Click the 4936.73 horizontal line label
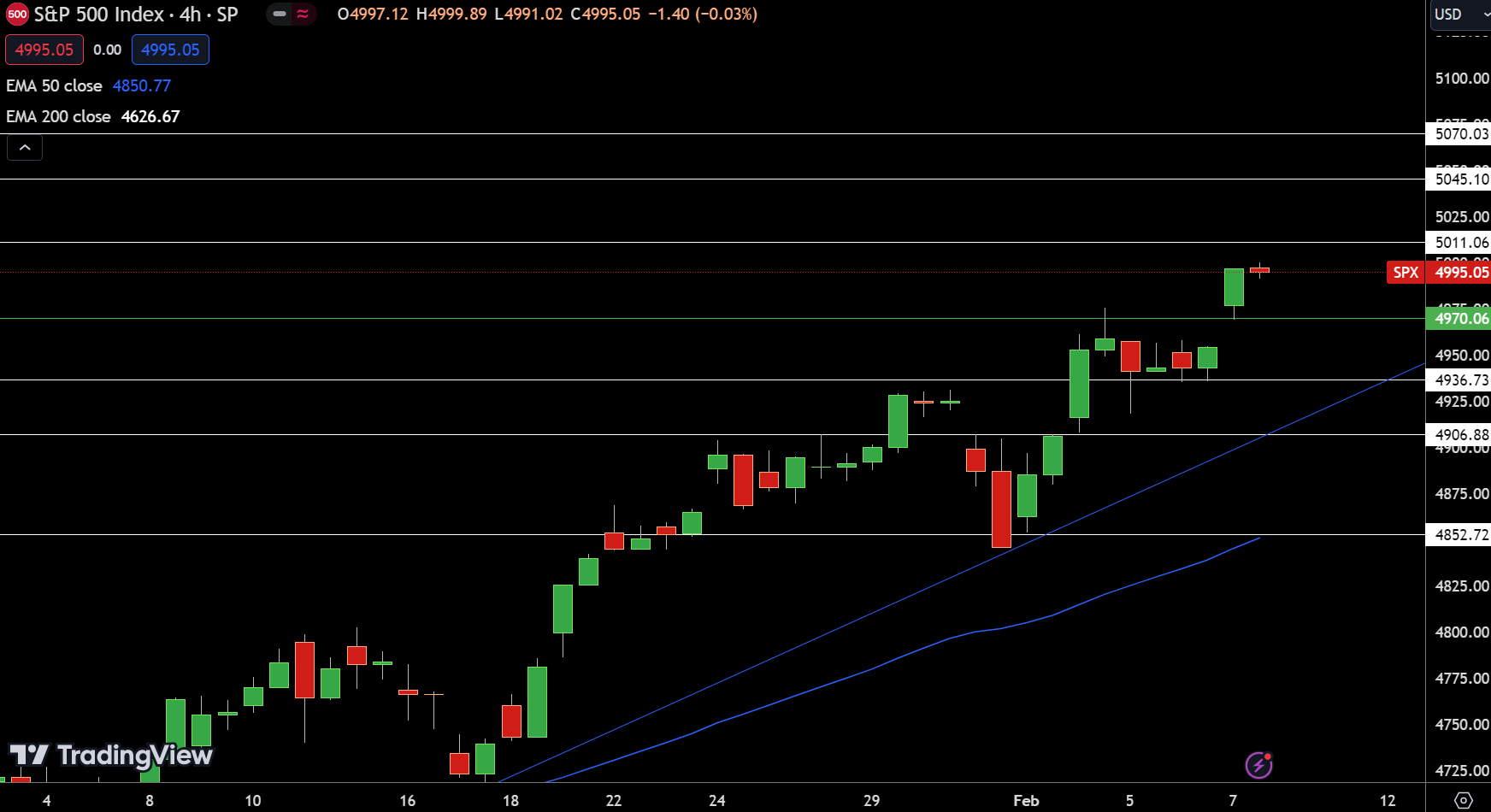This screenshot has height=812, width=1491. point(1459,380)
